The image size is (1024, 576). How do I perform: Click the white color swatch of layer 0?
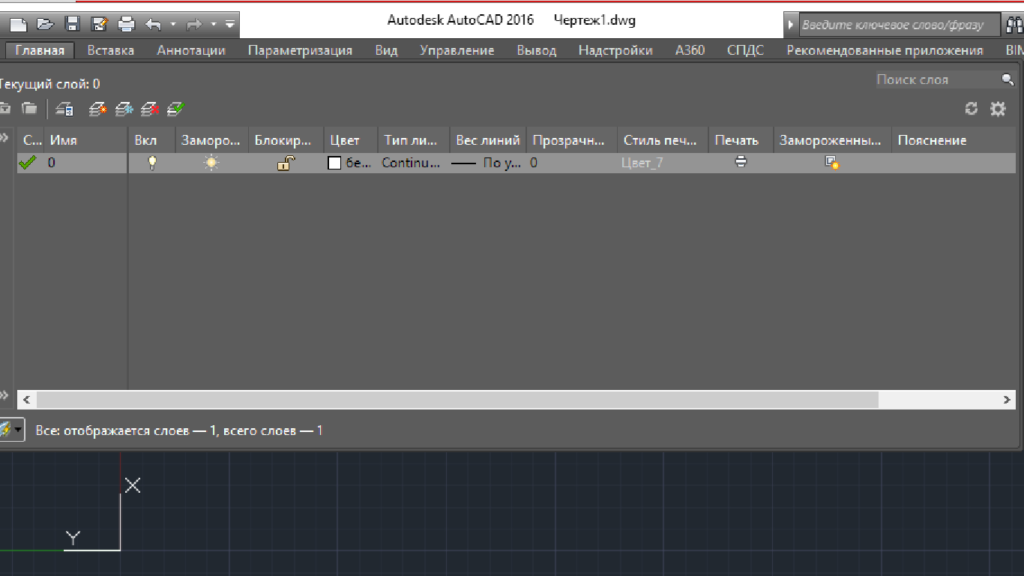pyautogui.click(x=335, y=163)
